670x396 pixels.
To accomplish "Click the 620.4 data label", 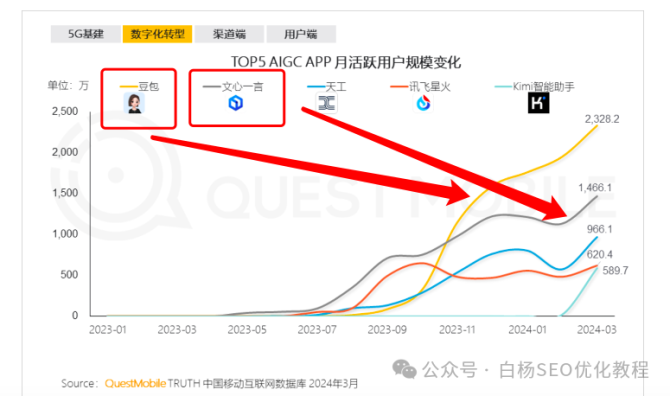I will click(x=599, y=255).
